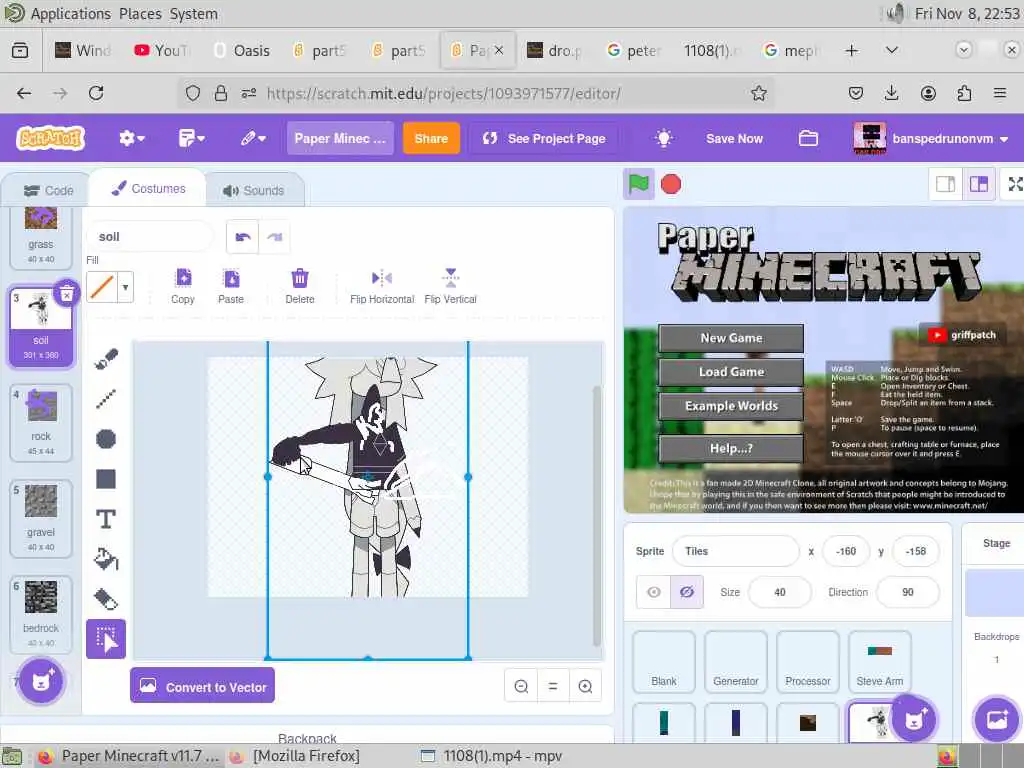
Task: Open the Edit pencil menu
Action: click(x=253, y=138)
